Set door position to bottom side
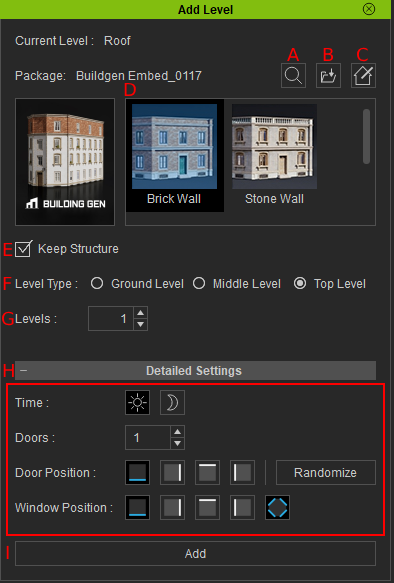394x583 pixels. tap(138, 472)
